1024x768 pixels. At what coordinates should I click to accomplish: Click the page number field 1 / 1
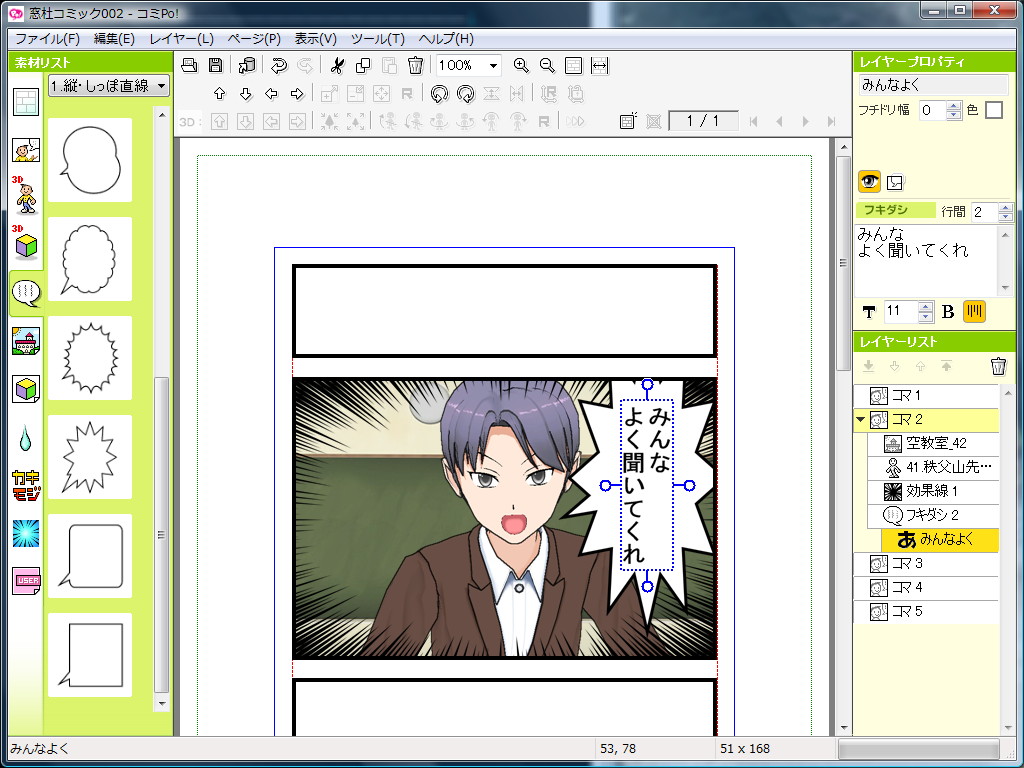[703, 121]
